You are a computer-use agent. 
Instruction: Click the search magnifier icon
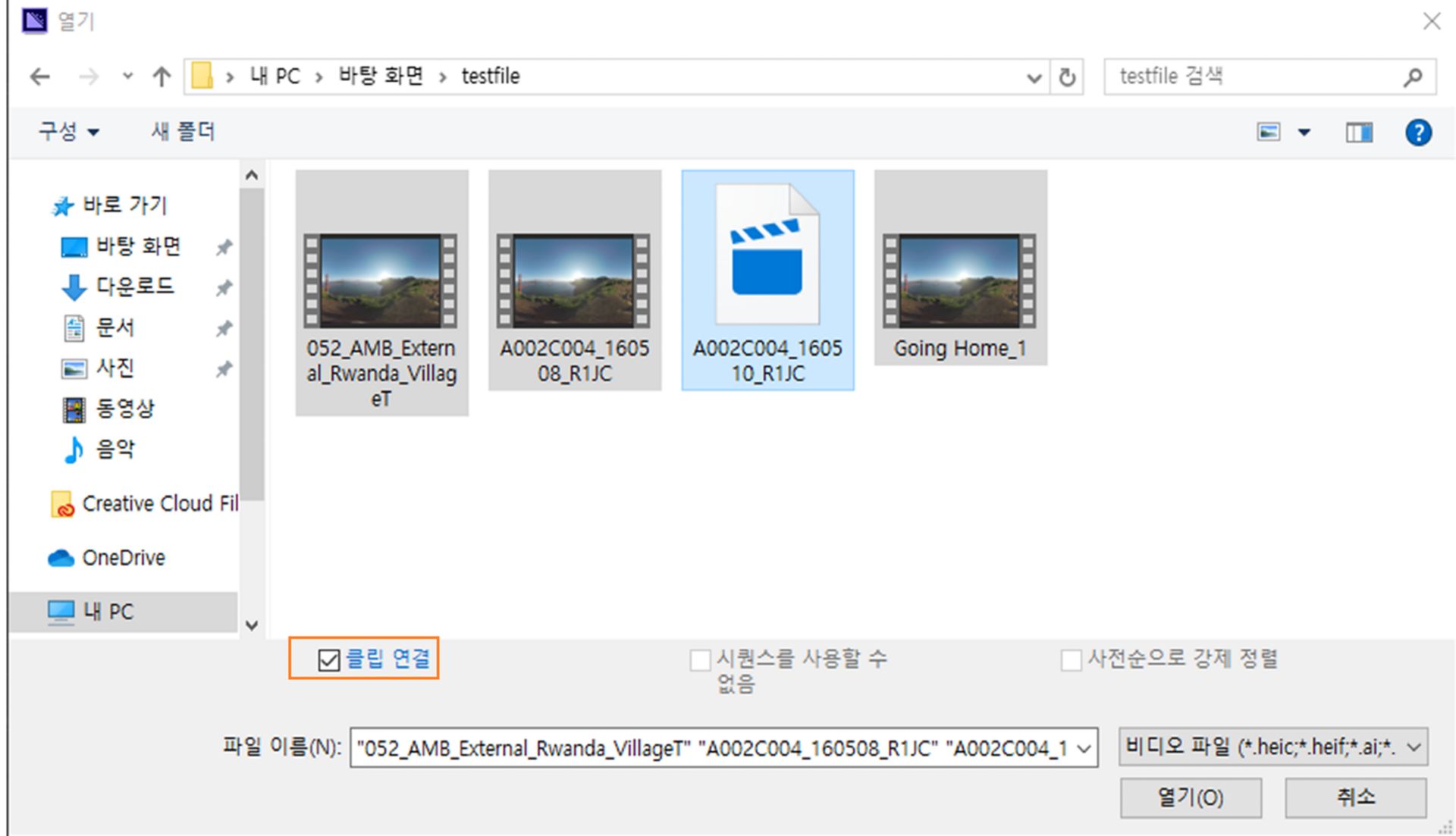[1412, 77]
